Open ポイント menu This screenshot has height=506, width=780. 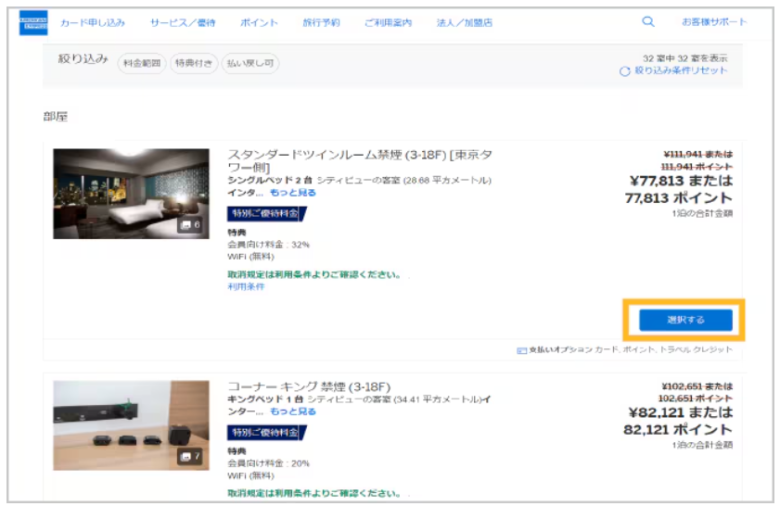[x=259, y=23]
